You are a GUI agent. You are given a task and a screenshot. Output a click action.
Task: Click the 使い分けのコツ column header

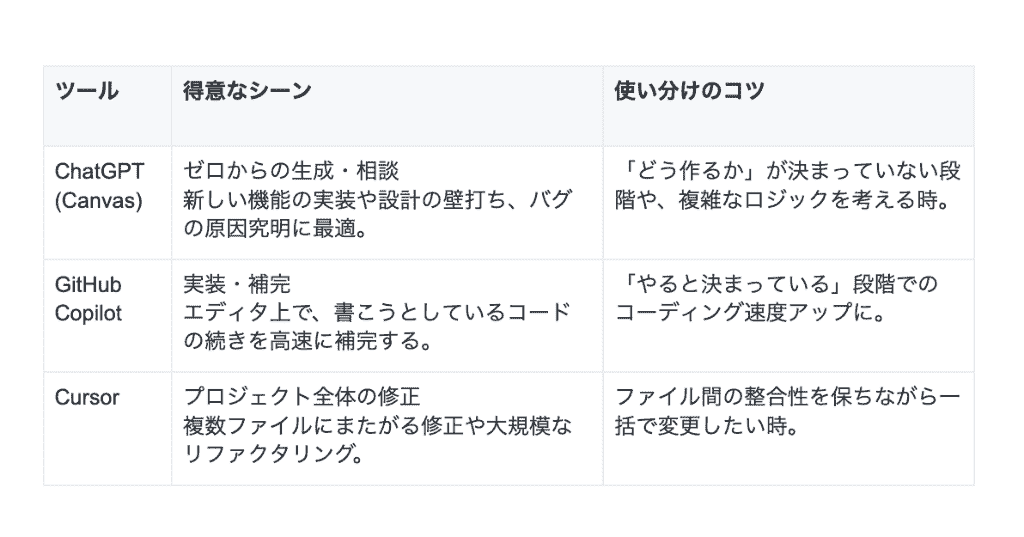pyautogui.click(x=689, y=91)
